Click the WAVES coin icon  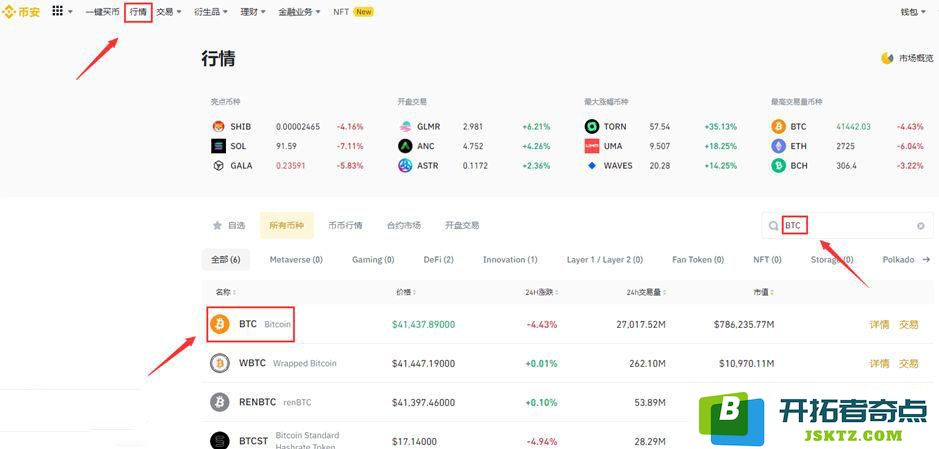click(x=592, y=166)
